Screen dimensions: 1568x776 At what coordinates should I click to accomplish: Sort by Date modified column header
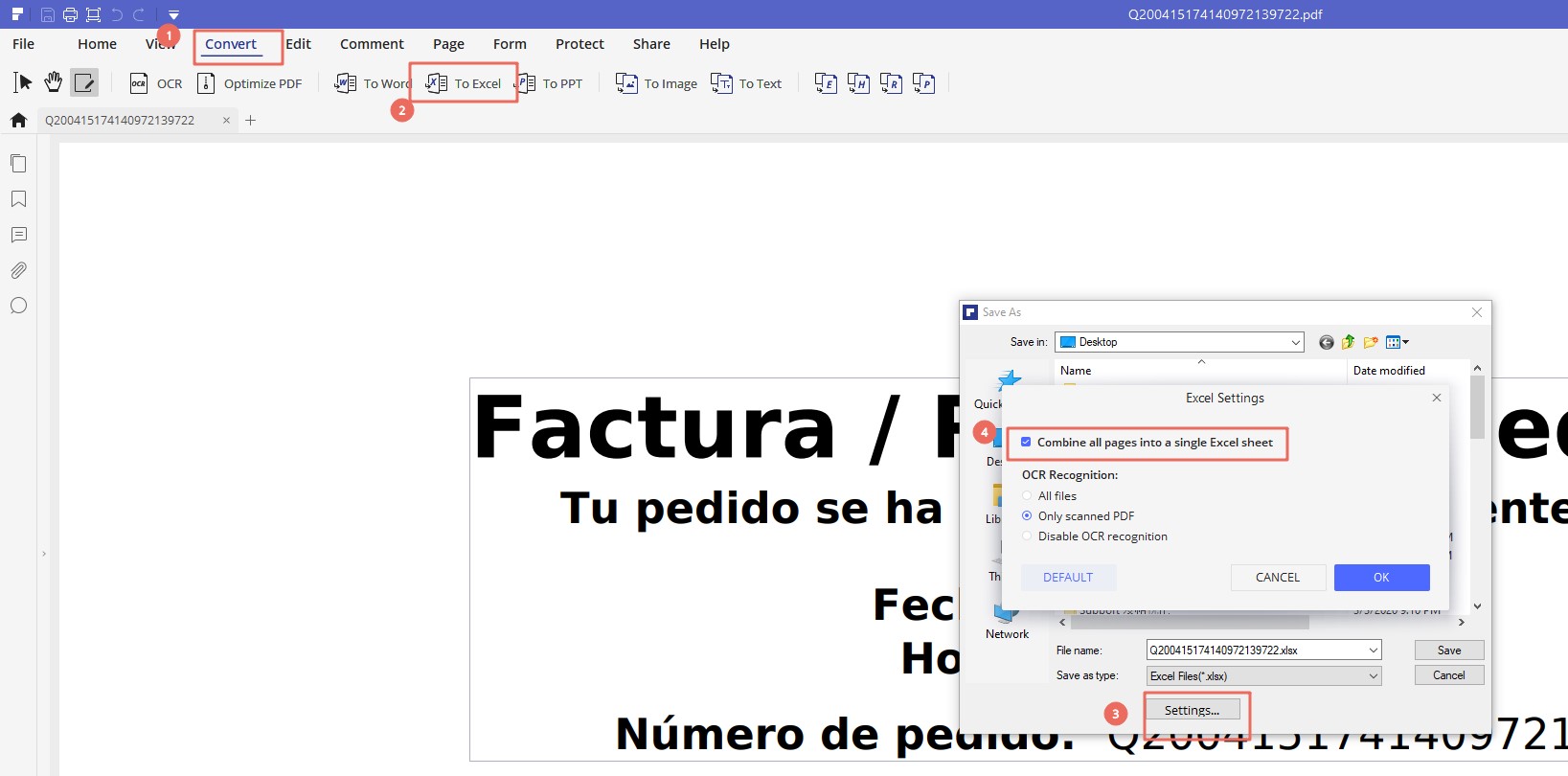coord(1389,371)
